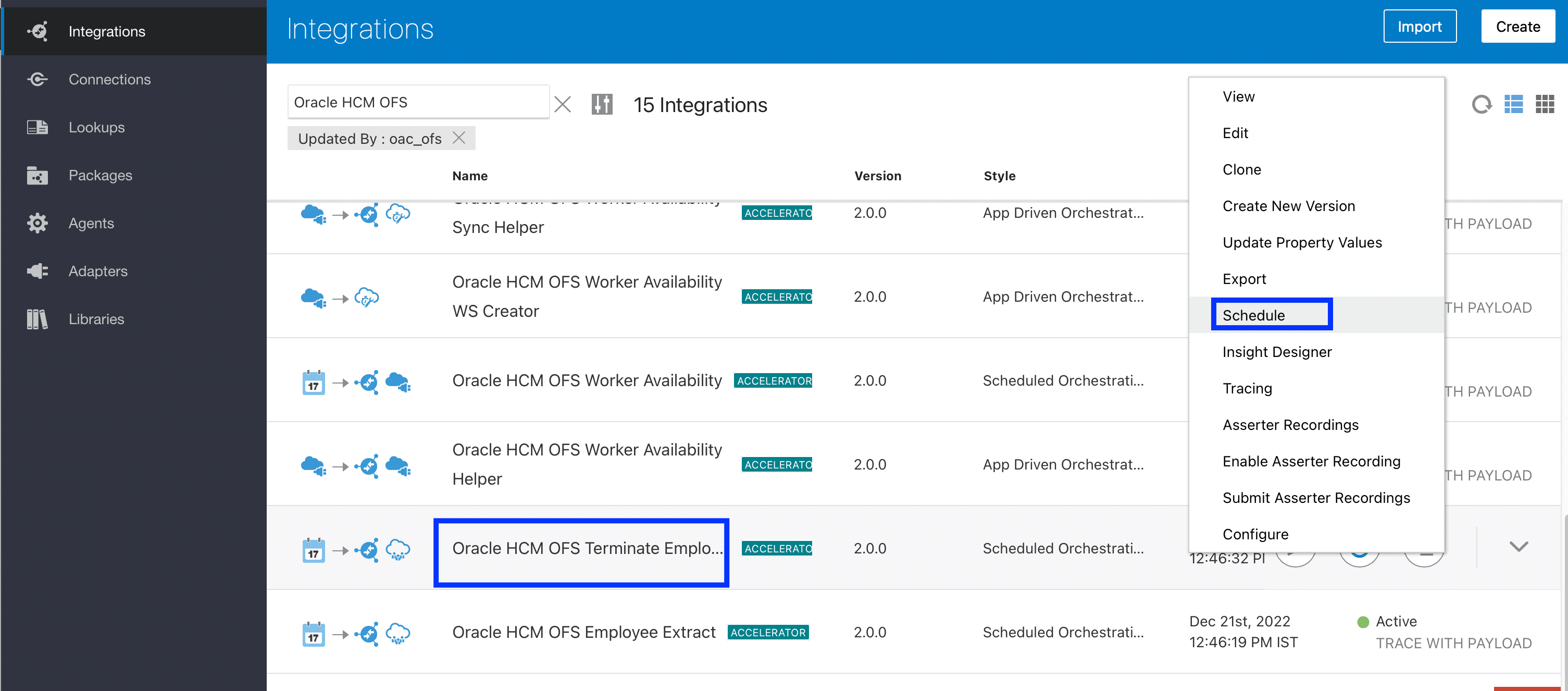Switch to grid view layout
This screenshot has width=1568, height=691.
[x=1544, y=104]
